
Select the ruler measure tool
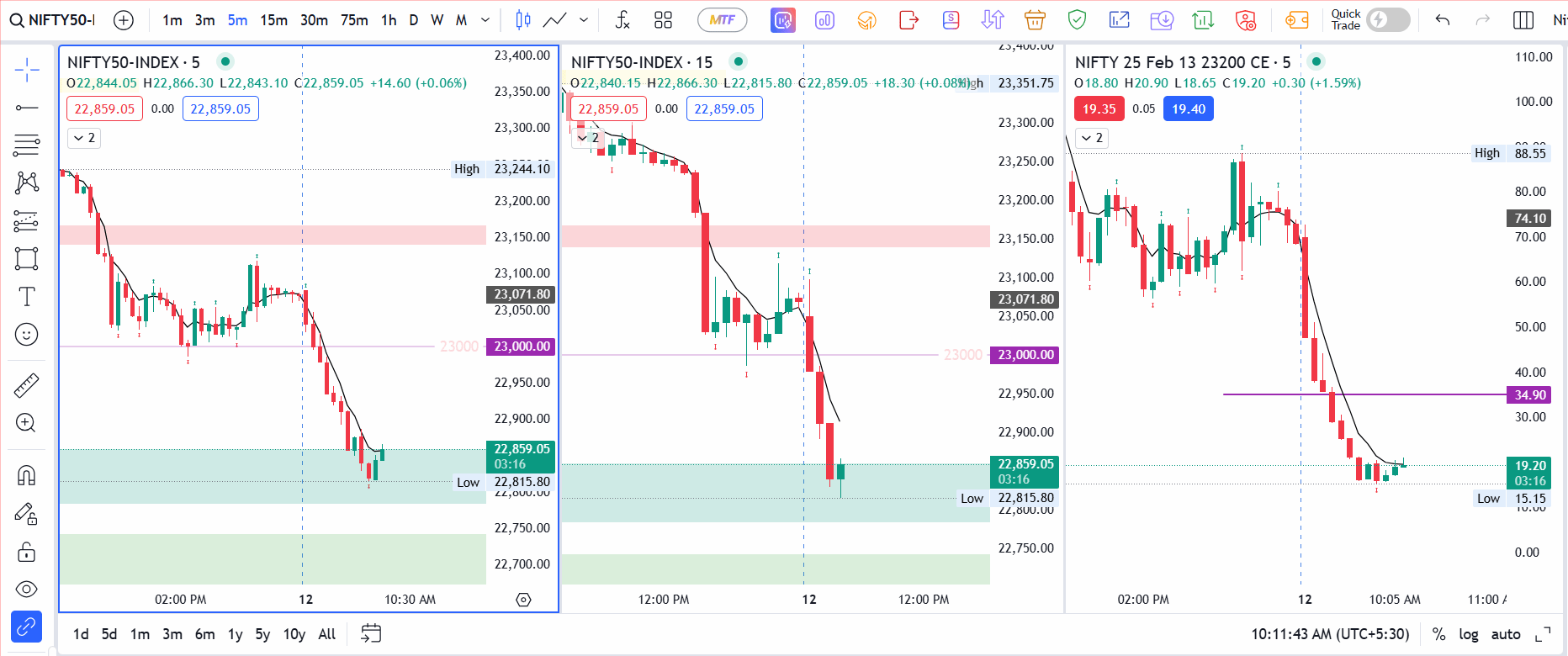click(x=26, y=385)
